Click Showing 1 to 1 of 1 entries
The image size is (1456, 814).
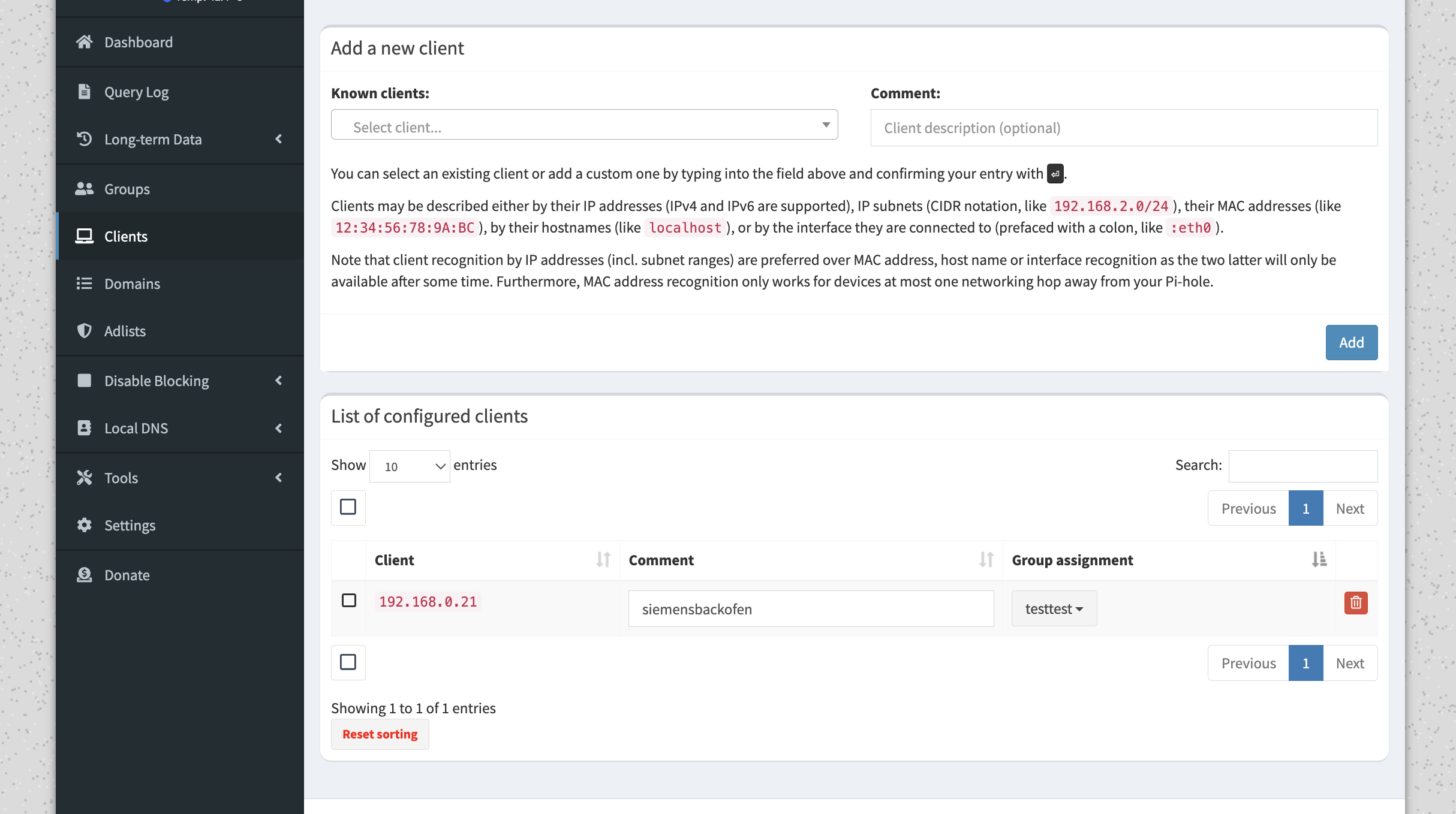pos(413,708)
